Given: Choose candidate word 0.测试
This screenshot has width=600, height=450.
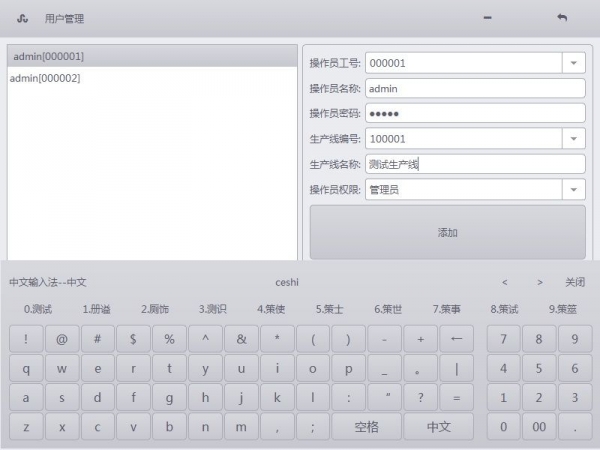Looking at the screenshot, I should tap(38, 309).
